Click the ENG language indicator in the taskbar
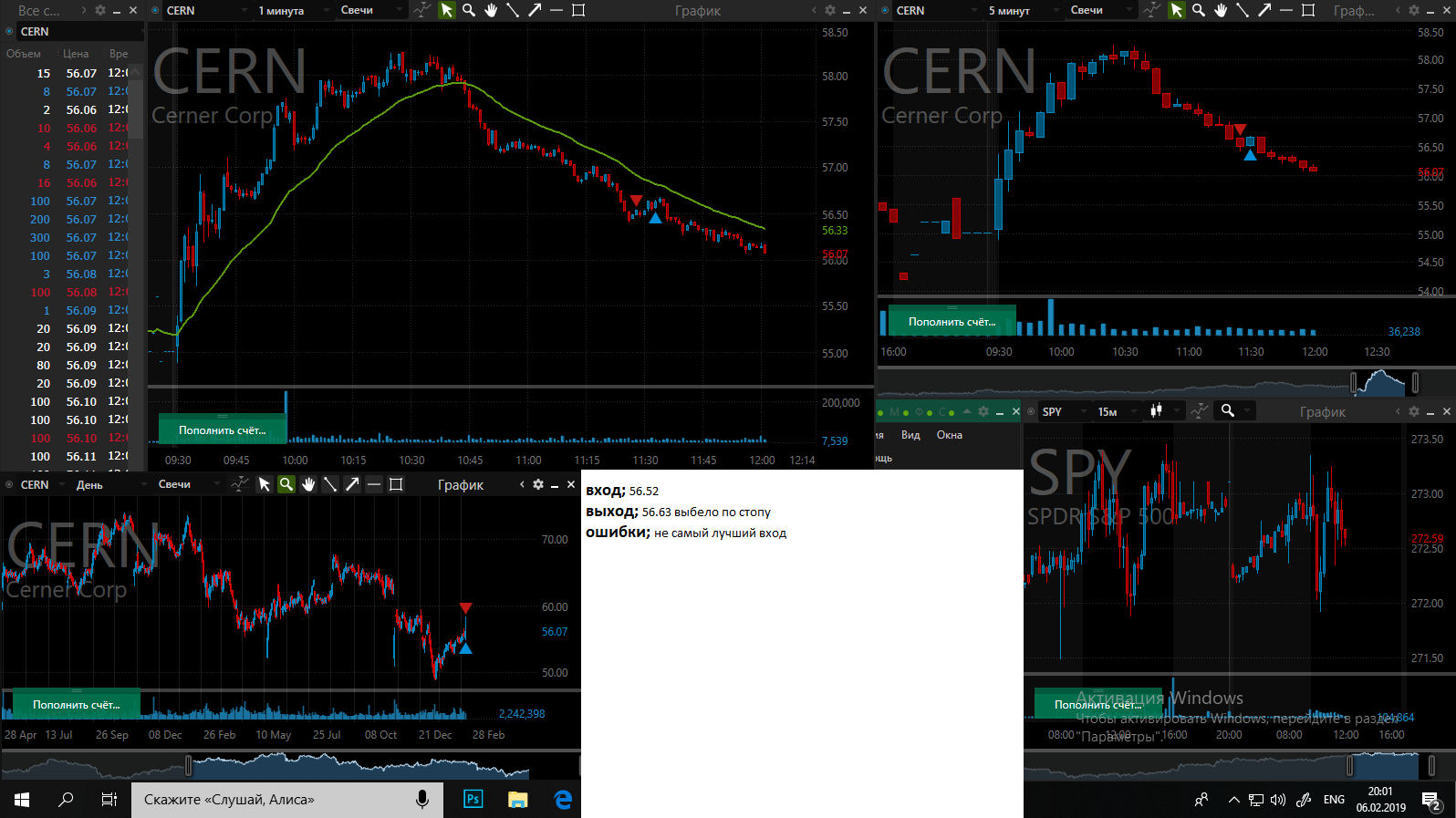Screen dimensions: 1456x818 tap(1334, 800)
